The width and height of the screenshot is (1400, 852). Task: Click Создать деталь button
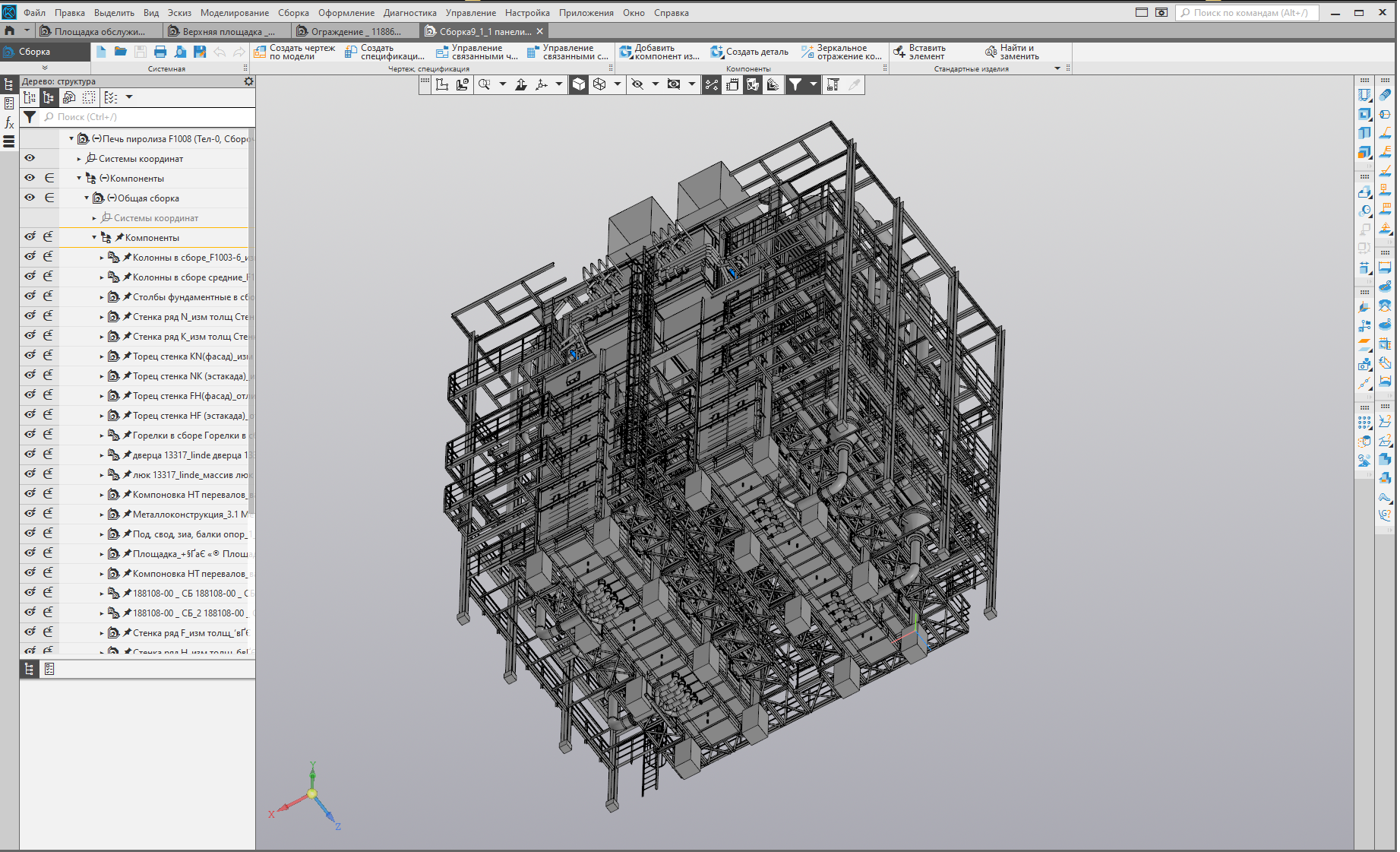click(x=749, y=52)
